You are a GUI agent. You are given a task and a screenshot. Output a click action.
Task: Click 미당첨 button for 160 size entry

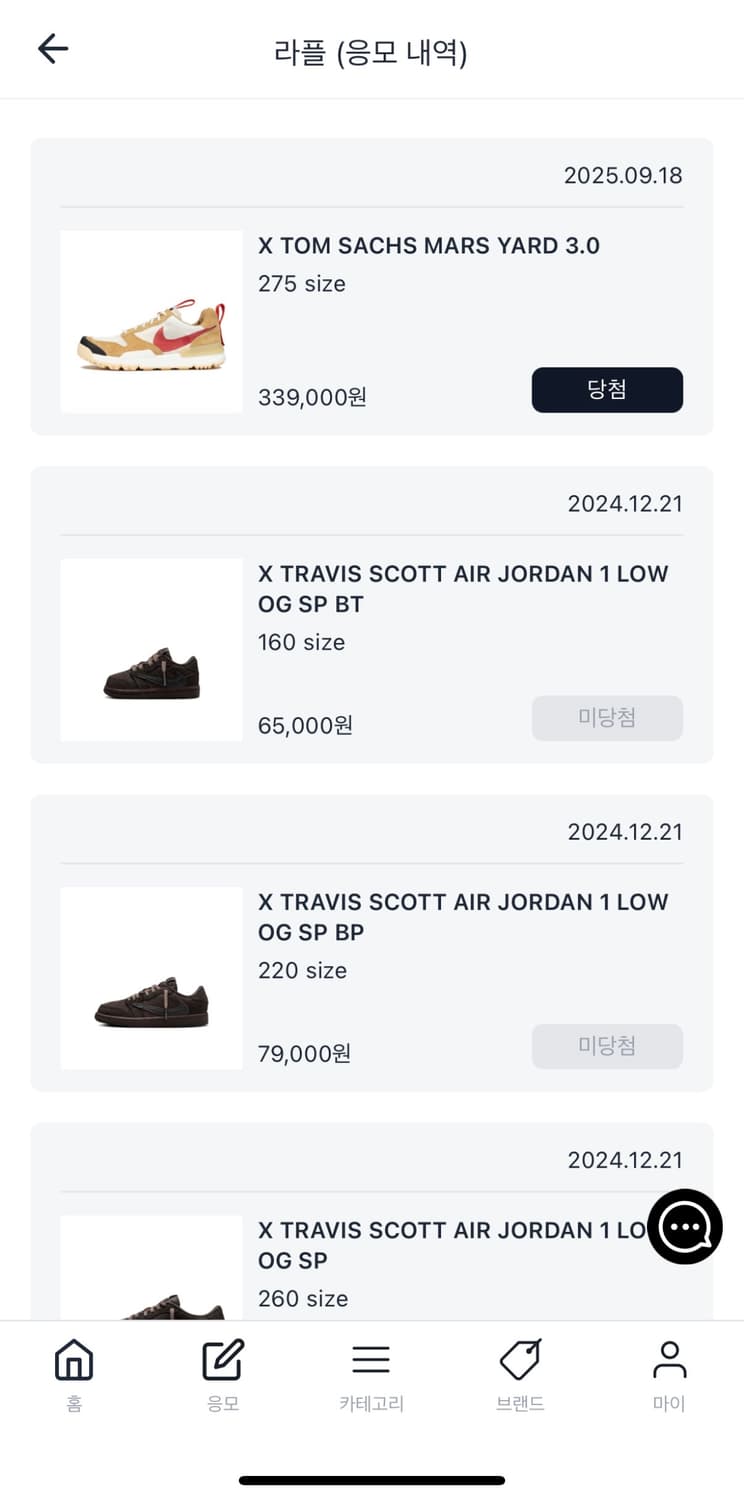coord(607,718)
